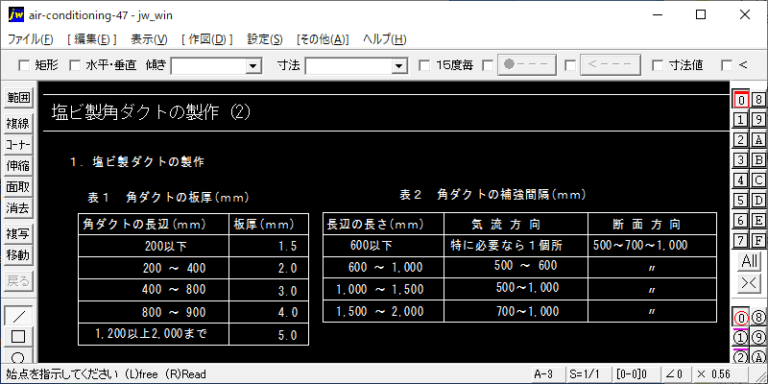
Task: Select the circle drawing tool icon
Action: click(18, 356)
